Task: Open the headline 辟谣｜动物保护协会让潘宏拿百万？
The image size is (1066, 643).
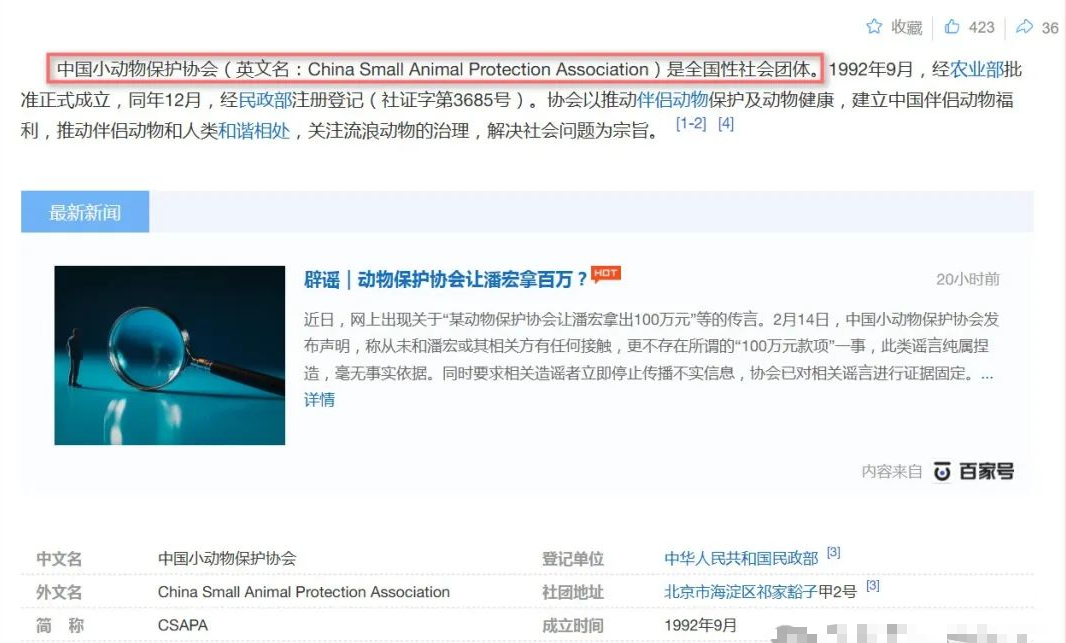Action: click(445, 279)
